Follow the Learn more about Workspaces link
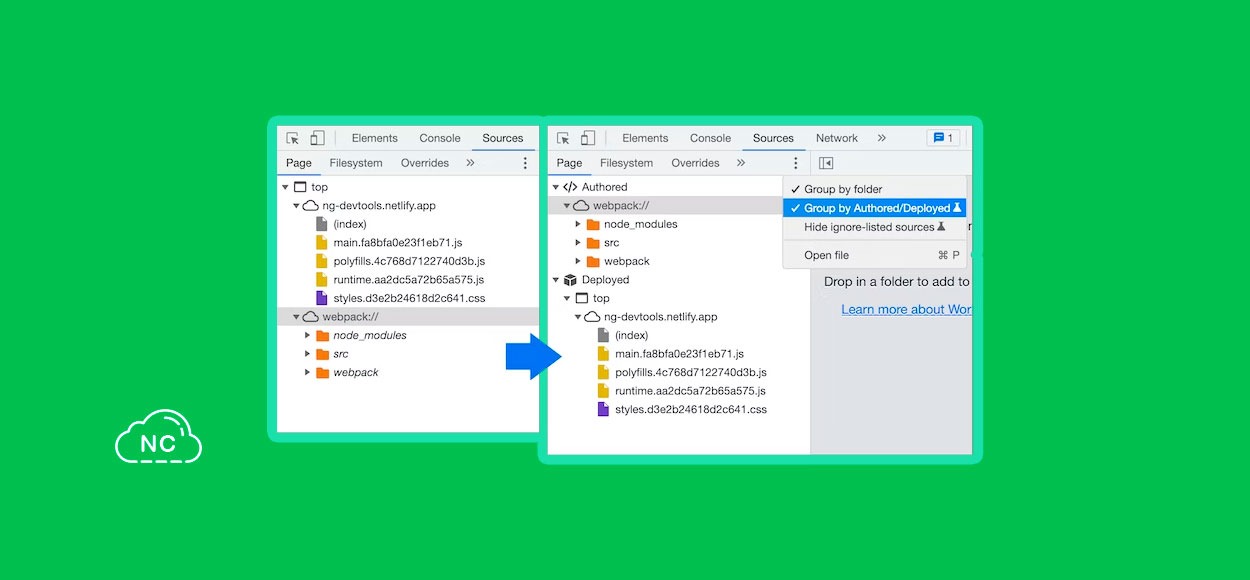The width and height of the screenshot is (1250, 580). click(906, 309)
